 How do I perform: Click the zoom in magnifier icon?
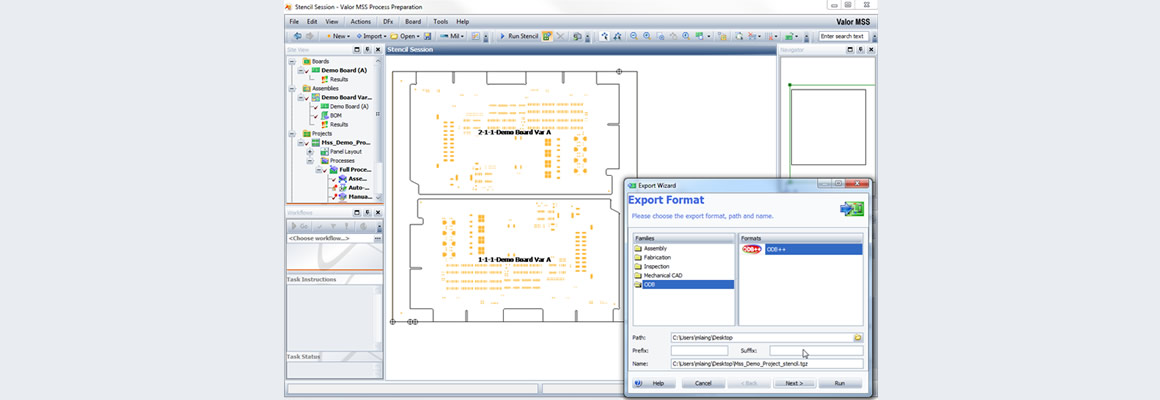tap(647, 35)
